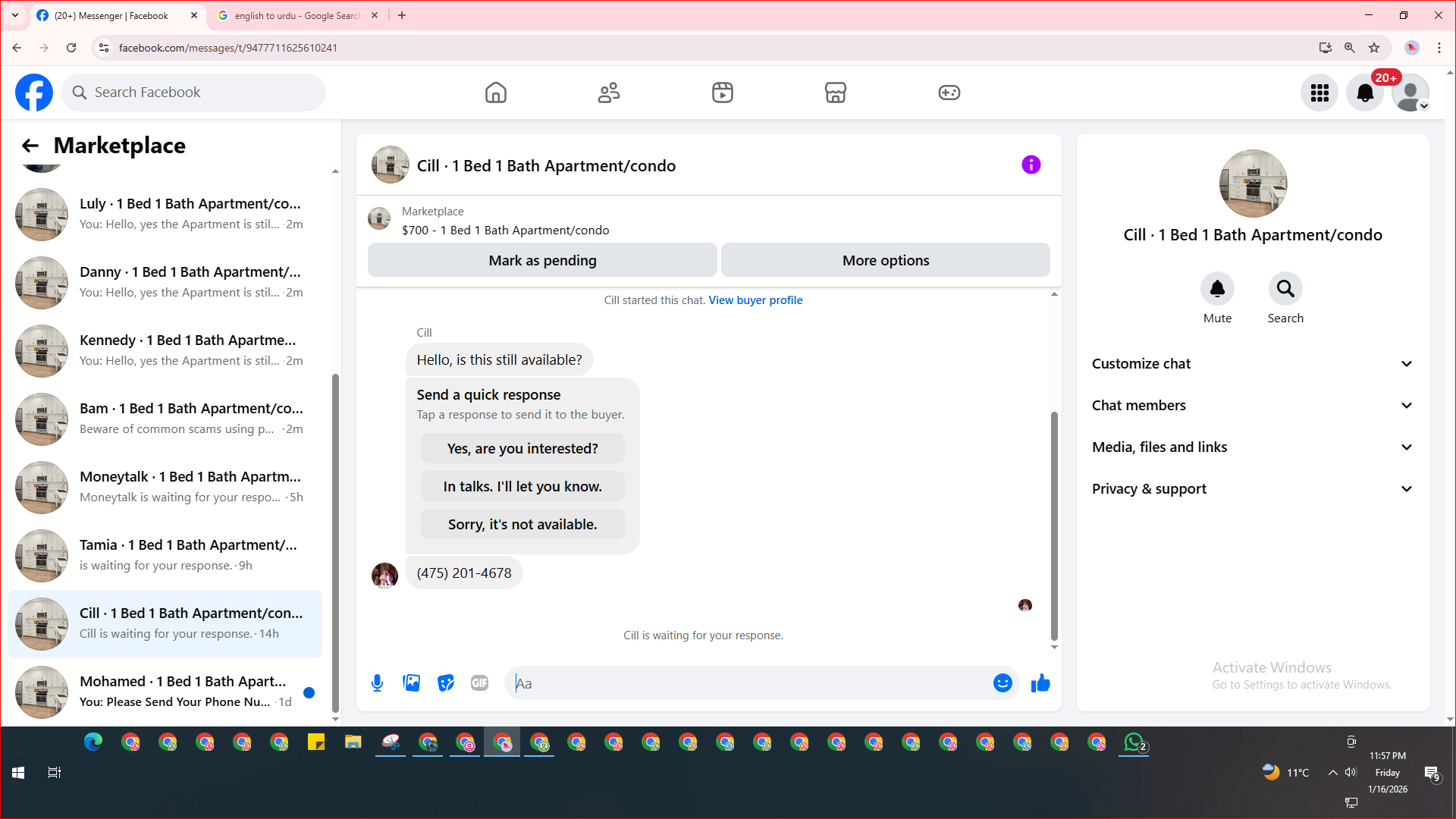Viewport: 1456px width, 819px height.
Task: Search within the conversation
Action: 1285,289
